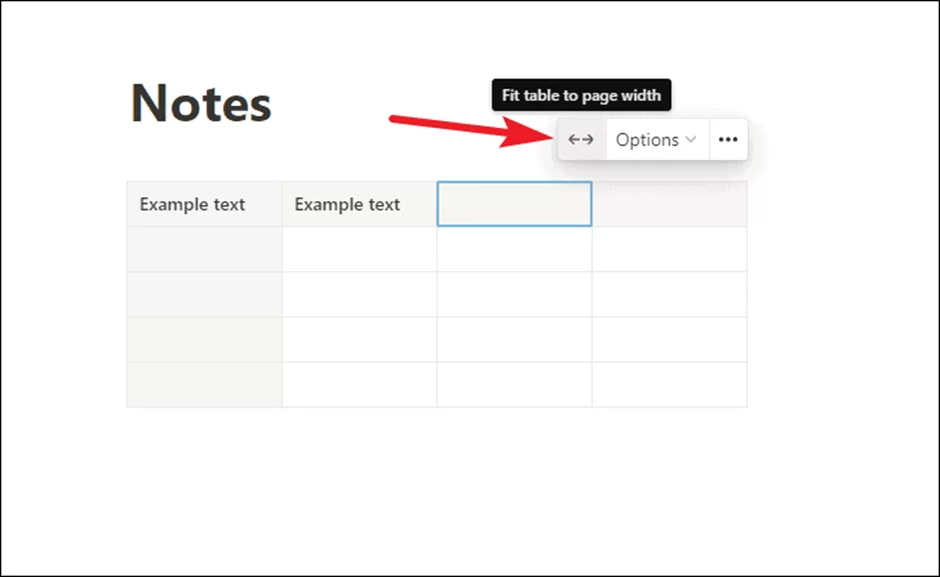Click the Notes page title

point(201,104)
